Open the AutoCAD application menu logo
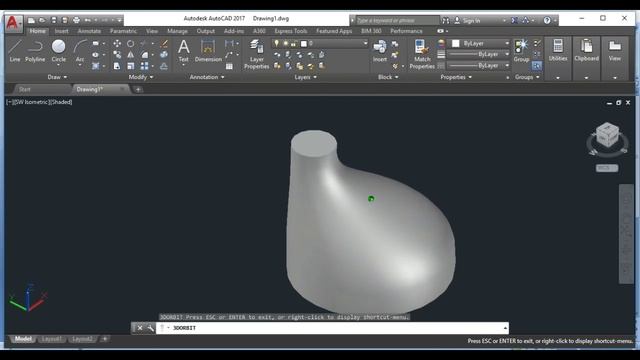This screenshot has width=640, height=360. (x=13, y=23)
